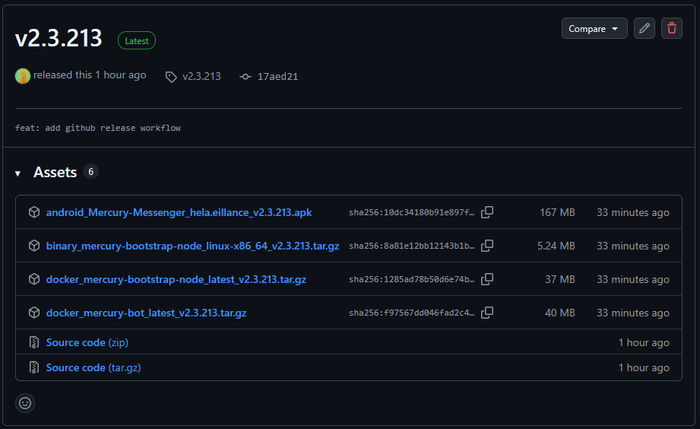The height and width of the screenshot is (429, 700).
Task: Click the smiley add reaction button
Action: (25, 403)
